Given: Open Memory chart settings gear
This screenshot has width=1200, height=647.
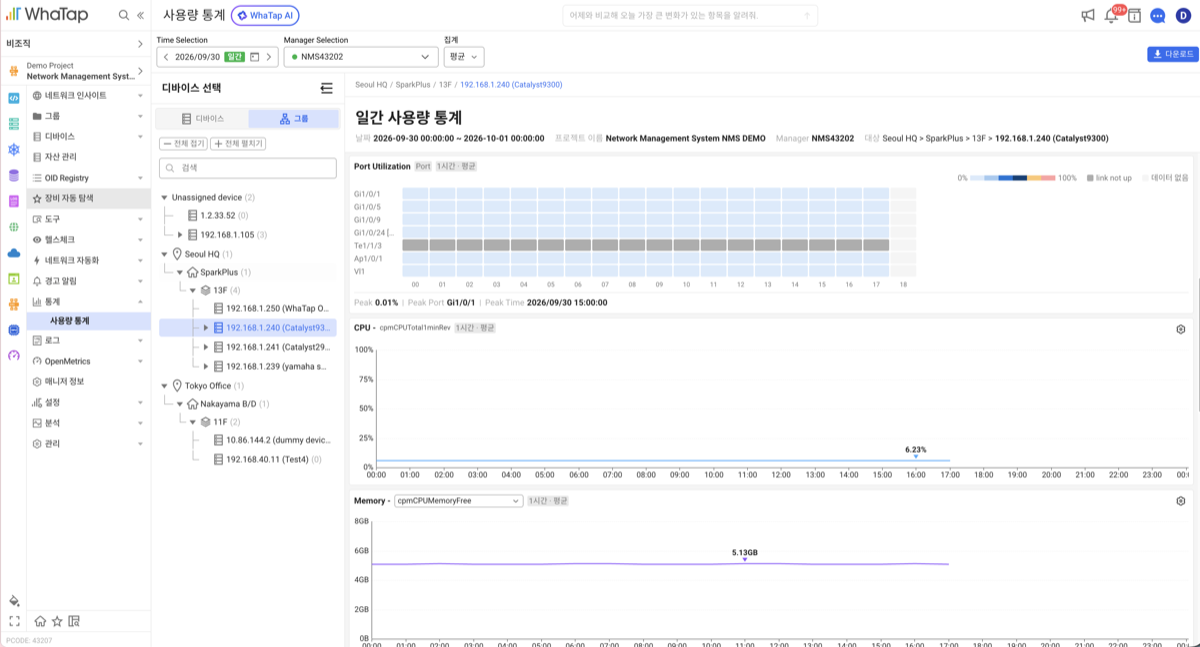Looking at the screenshot, I should [1181, 501].
